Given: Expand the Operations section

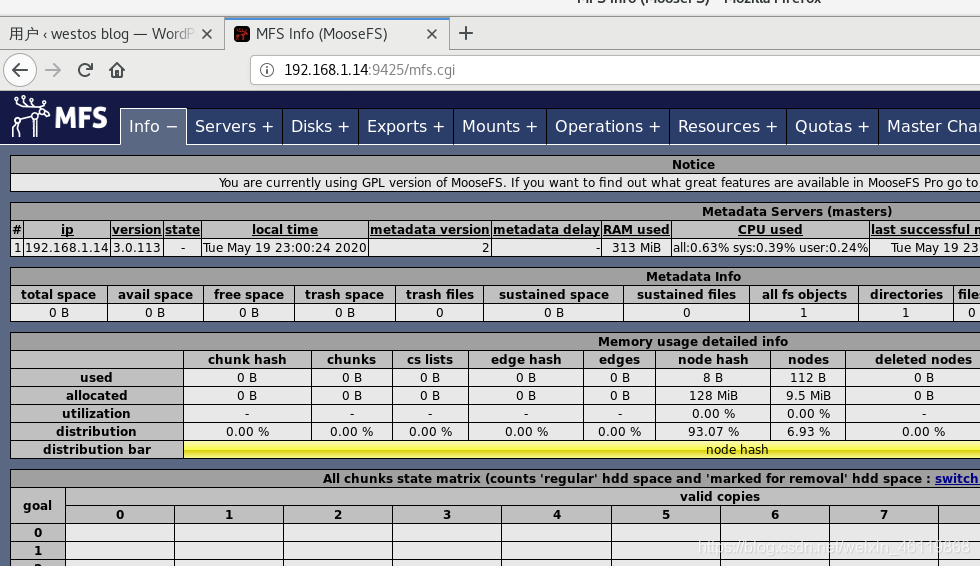Looking at the screenshot, I should coord(608,126).
